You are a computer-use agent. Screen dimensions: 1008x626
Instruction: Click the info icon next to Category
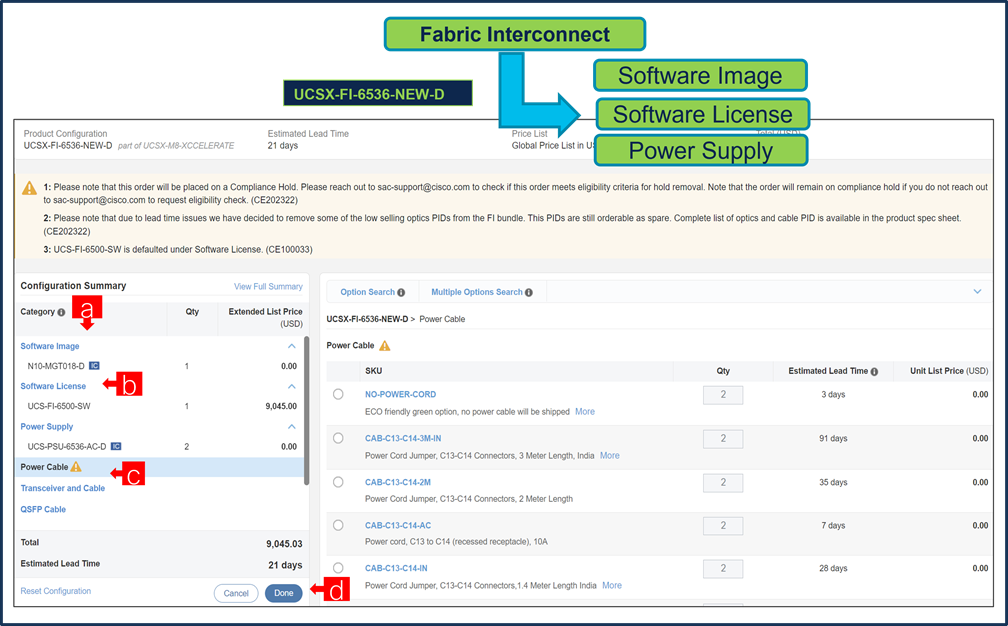tap(61, 312)
